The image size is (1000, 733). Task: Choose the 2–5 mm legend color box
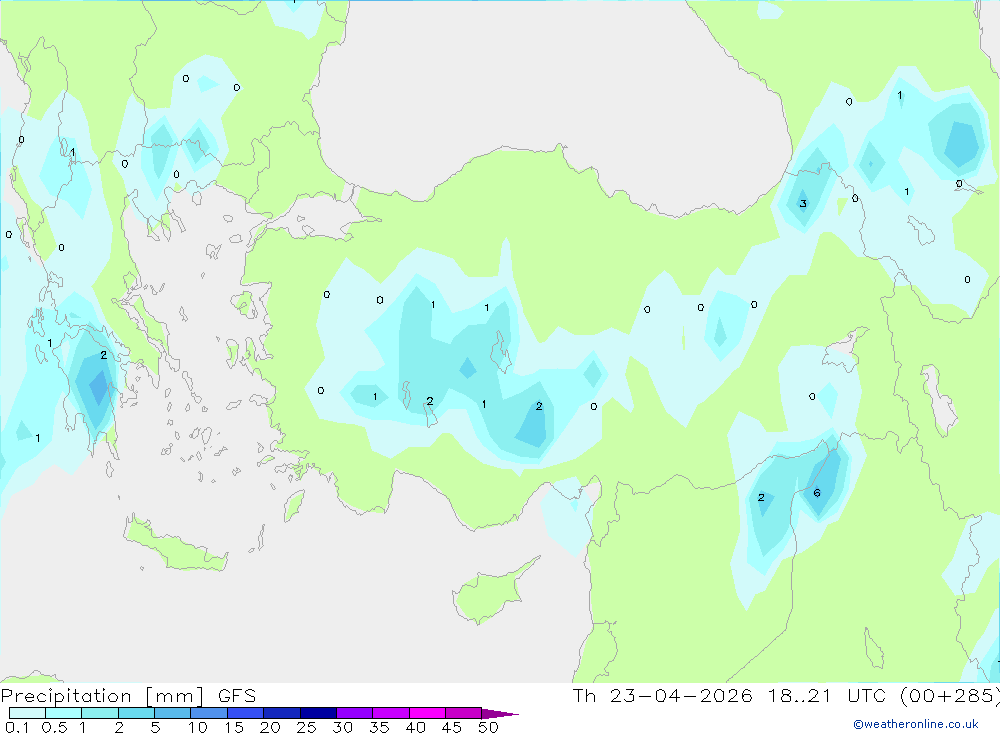coord(136,713)
